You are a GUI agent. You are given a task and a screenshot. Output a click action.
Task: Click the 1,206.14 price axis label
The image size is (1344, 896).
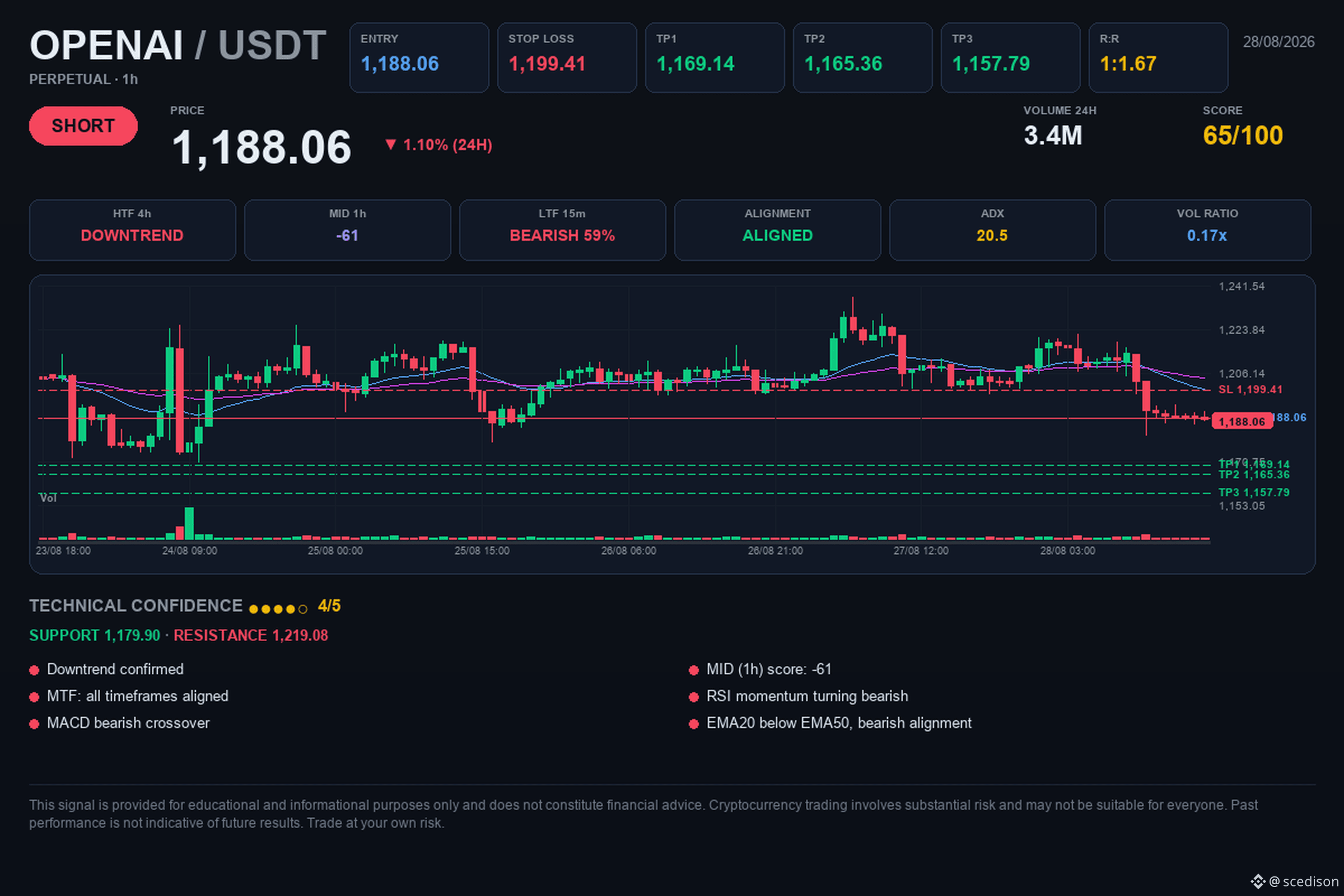(x=1242, y=374)
